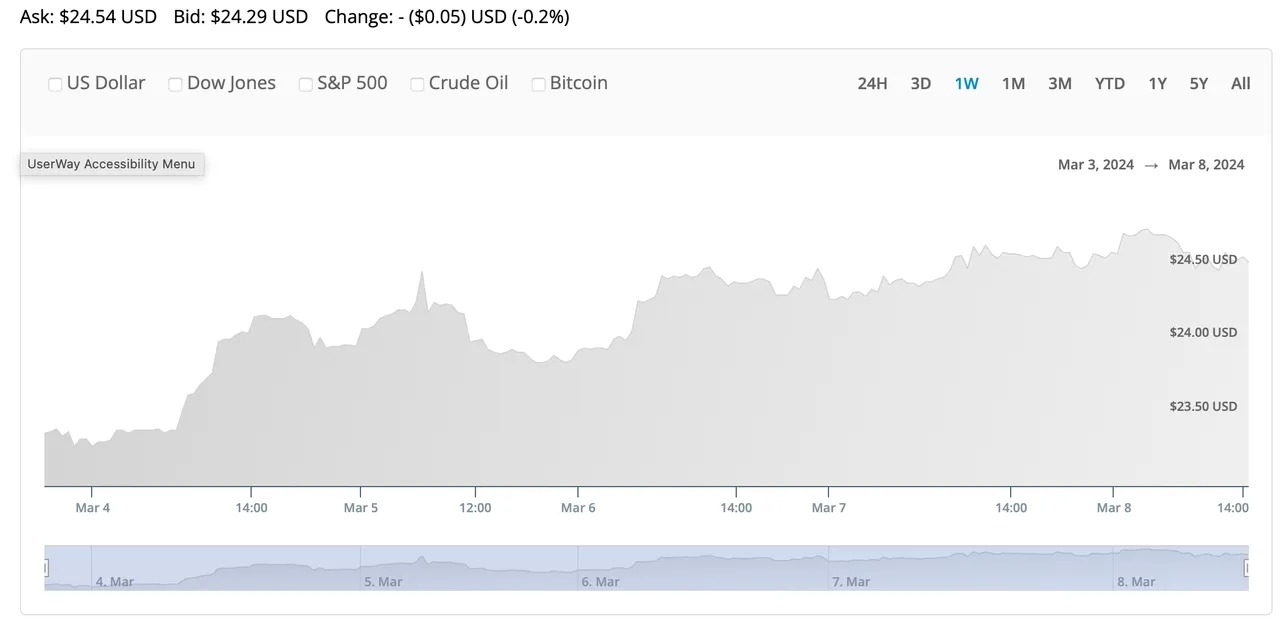Select the 1W time range

(966, 84)
